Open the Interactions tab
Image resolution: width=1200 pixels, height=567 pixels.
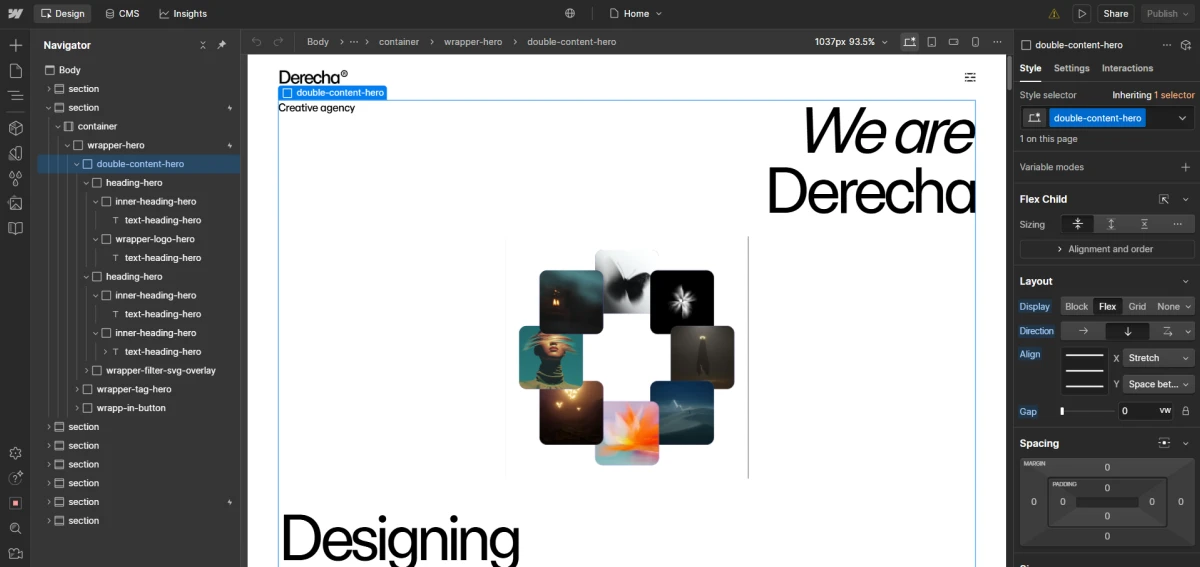pos(1127,68)
